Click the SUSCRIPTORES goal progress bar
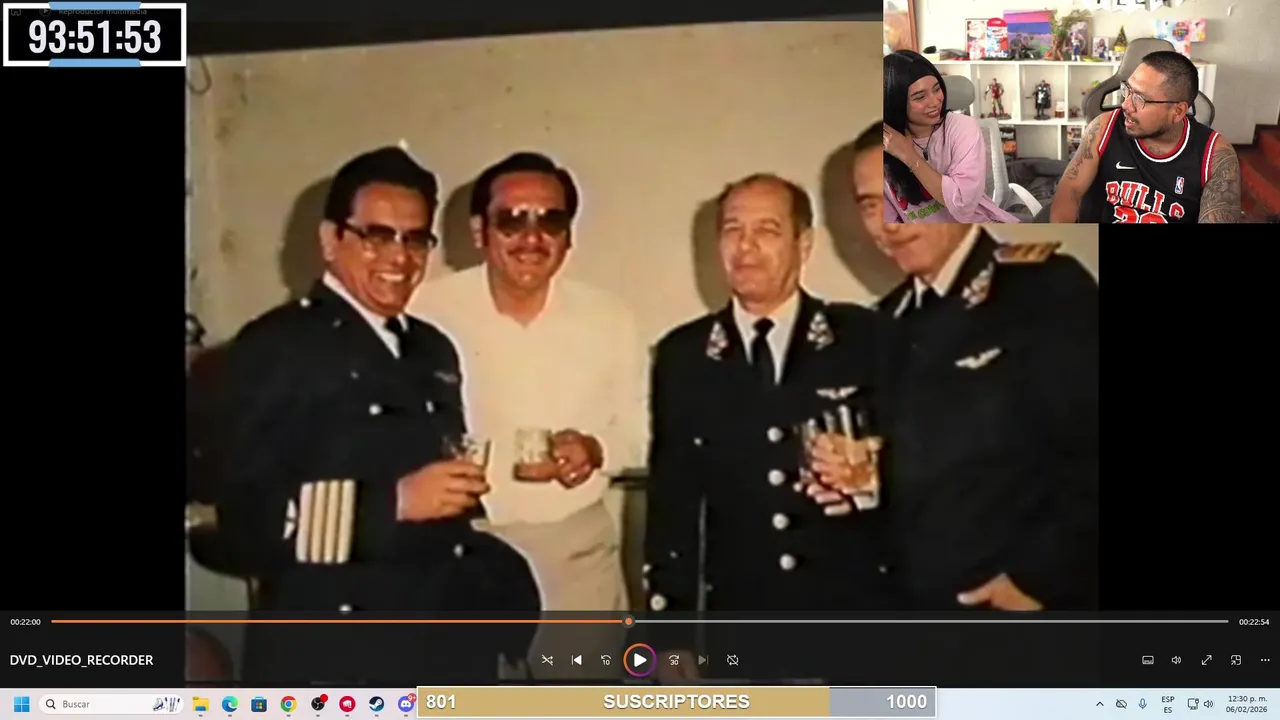The height and width of the screenshot is (720, 1280). pyautogui.click(x=676, y=702)
